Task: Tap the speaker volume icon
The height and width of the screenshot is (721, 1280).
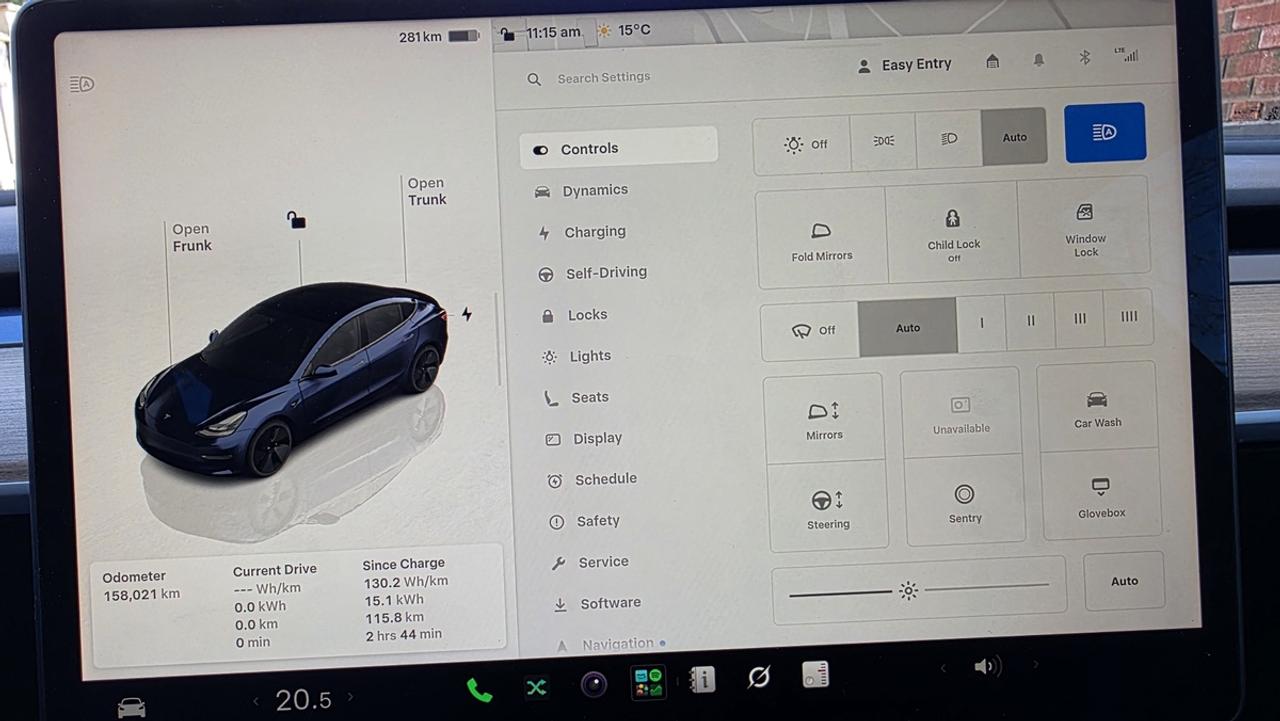Action: tap(987, 667)
